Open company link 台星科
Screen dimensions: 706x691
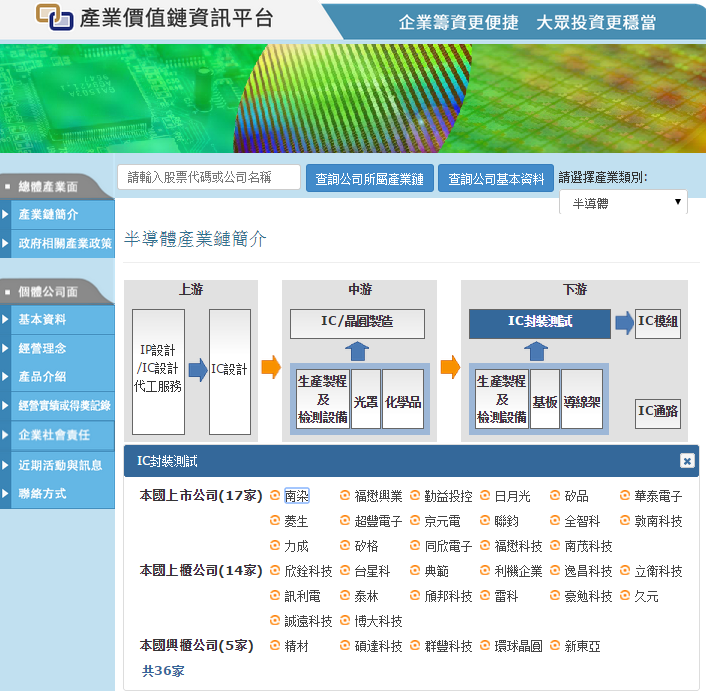372,571
